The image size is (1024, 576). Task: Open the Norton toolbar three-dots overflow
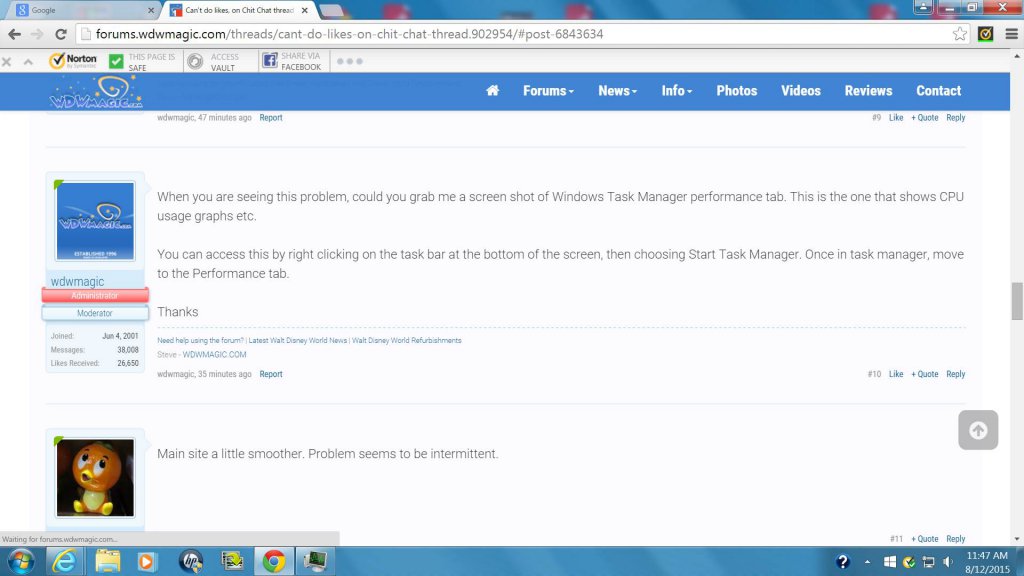pyautogui.click(x=349, y=61)
